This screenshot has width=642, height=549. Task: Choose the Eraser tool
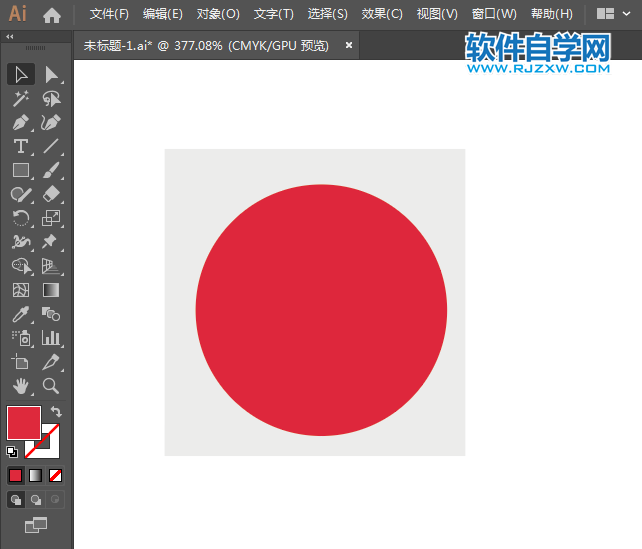pos(51,194)
